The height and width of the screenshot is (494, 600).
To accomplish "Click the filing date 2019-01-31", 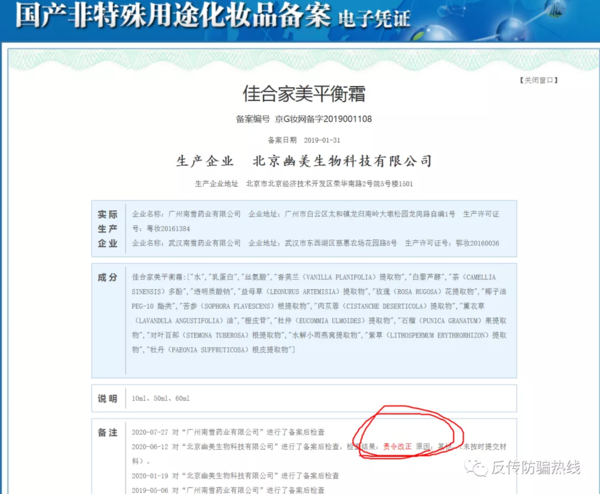I will click(x=322, y=139).
